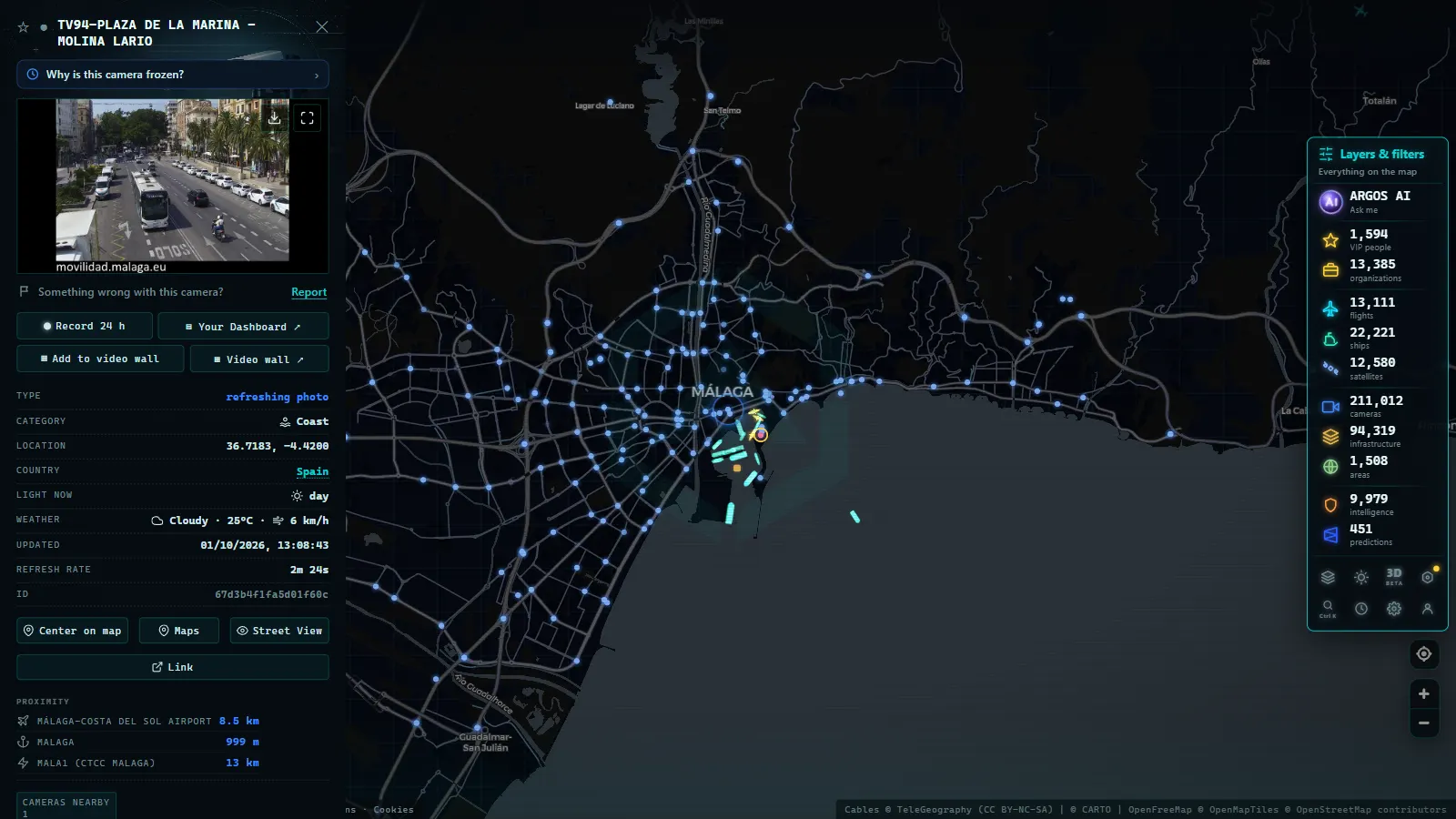The width and height of the screenshot is (1456, 819).
Task: Open the Cameras Nearby tab
Action: tap(66, 805)
